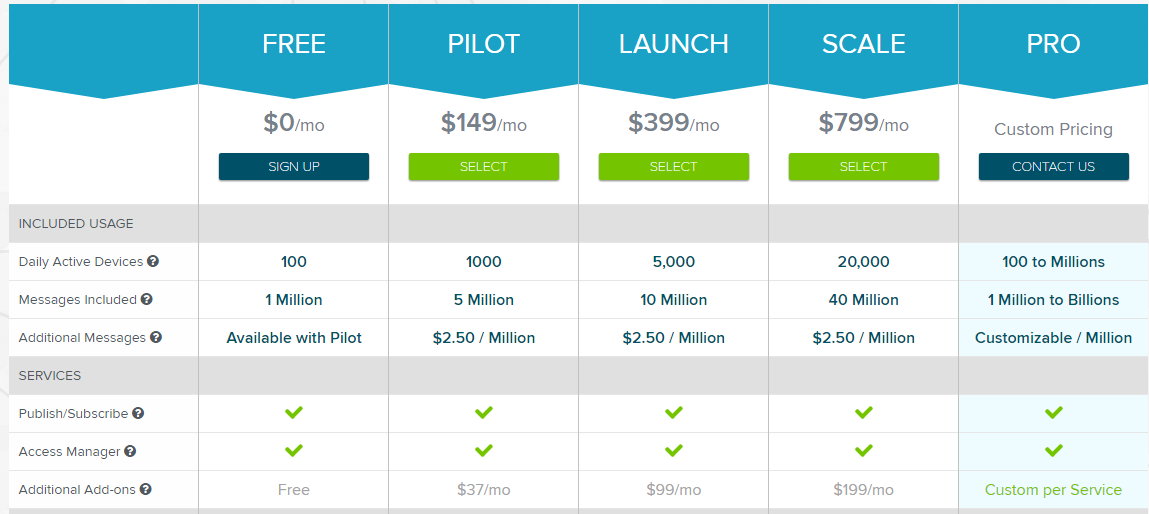Click Publish/Subscribe checkmark in FREE column

tap(294, 413)
